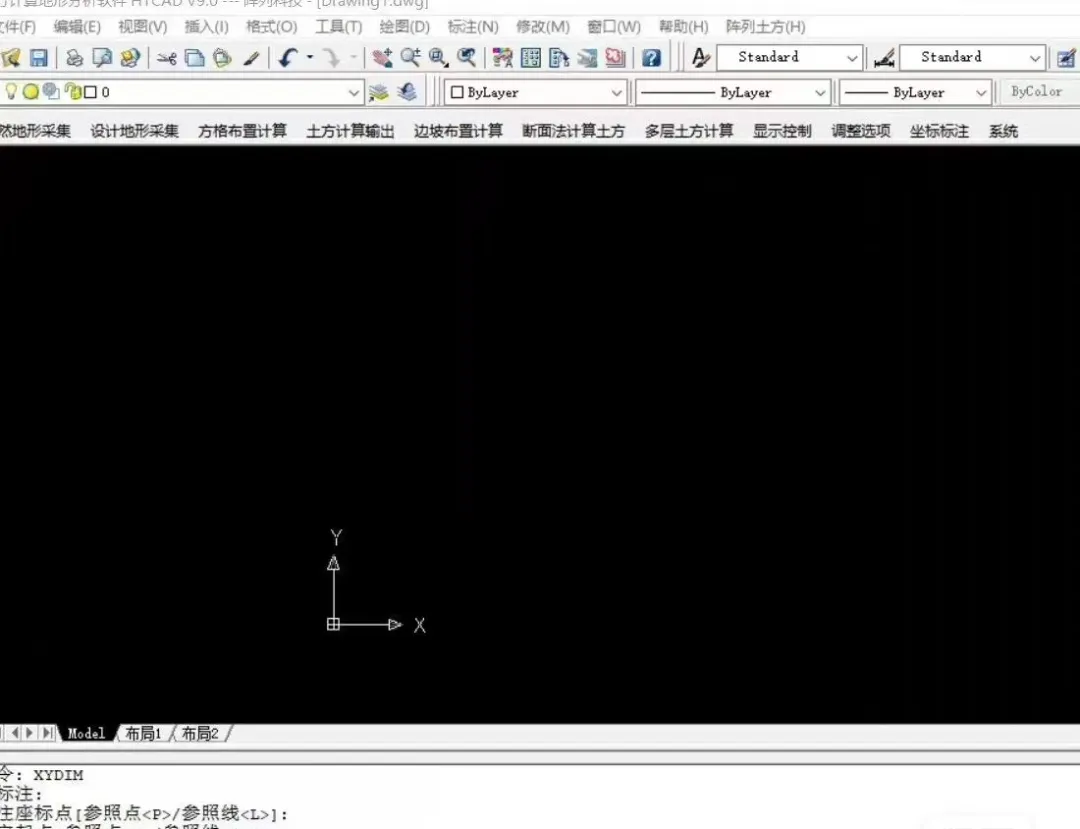
Task: Open the 编辑(E) menu
Action: [77, 27]
